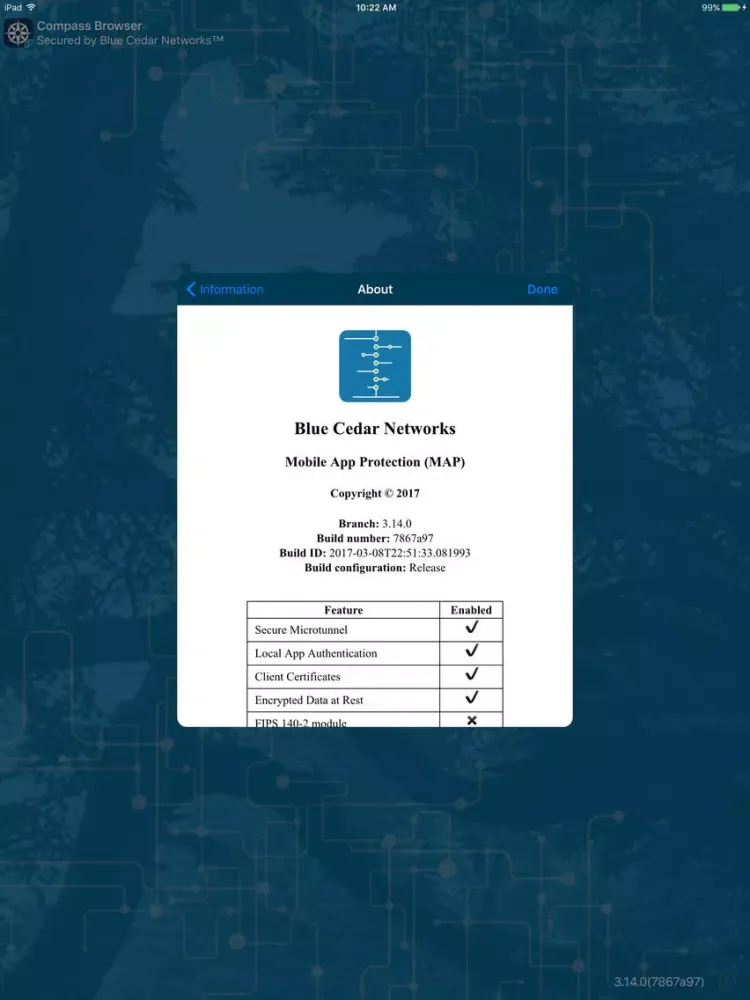Click the Build configuration Release value
Image resolution: width=750 pixels, height=1000 pixels.
(427, 568)
